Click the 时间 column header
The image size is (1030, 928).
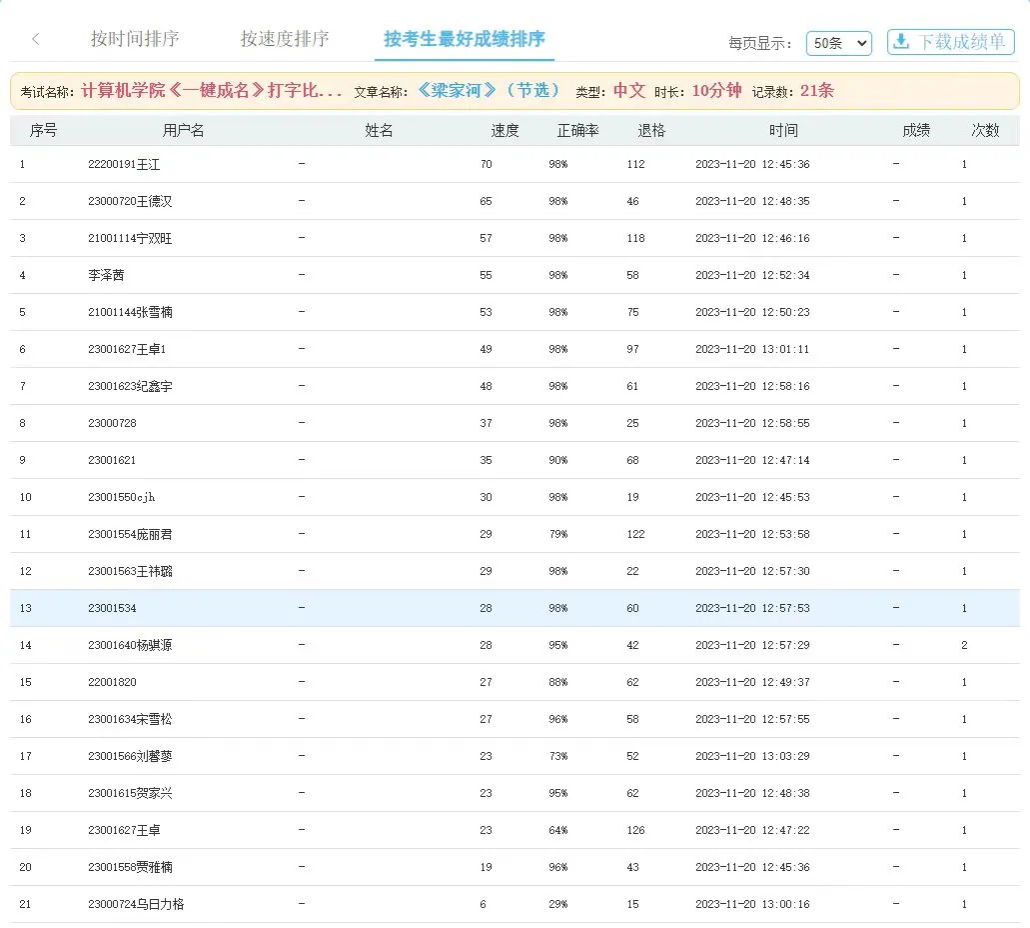[783, 131]
